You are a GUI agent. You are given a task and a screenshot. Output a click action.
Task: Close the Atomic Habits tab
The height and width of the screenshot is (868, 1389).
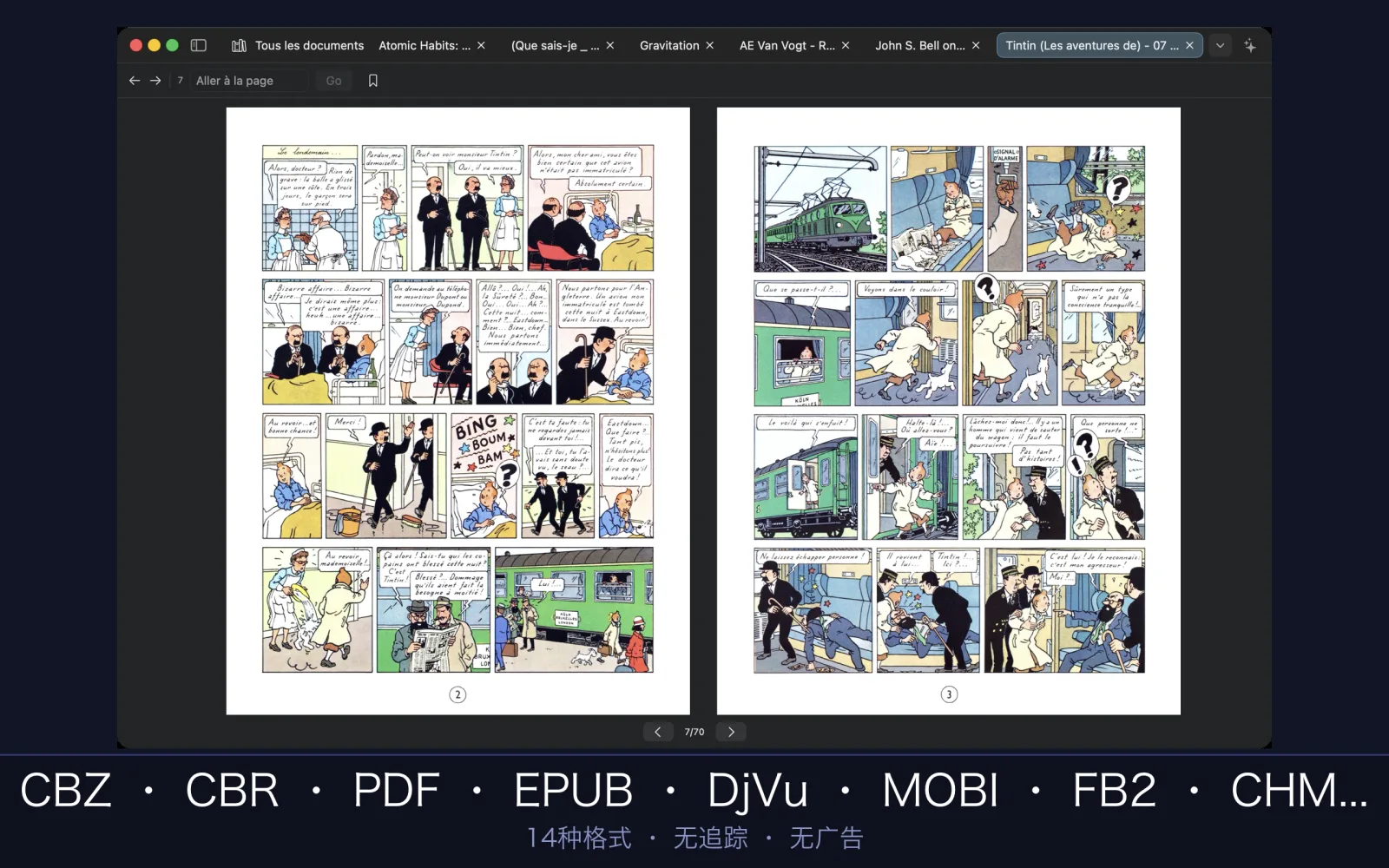pyautogui.click(x=481, y=45)
